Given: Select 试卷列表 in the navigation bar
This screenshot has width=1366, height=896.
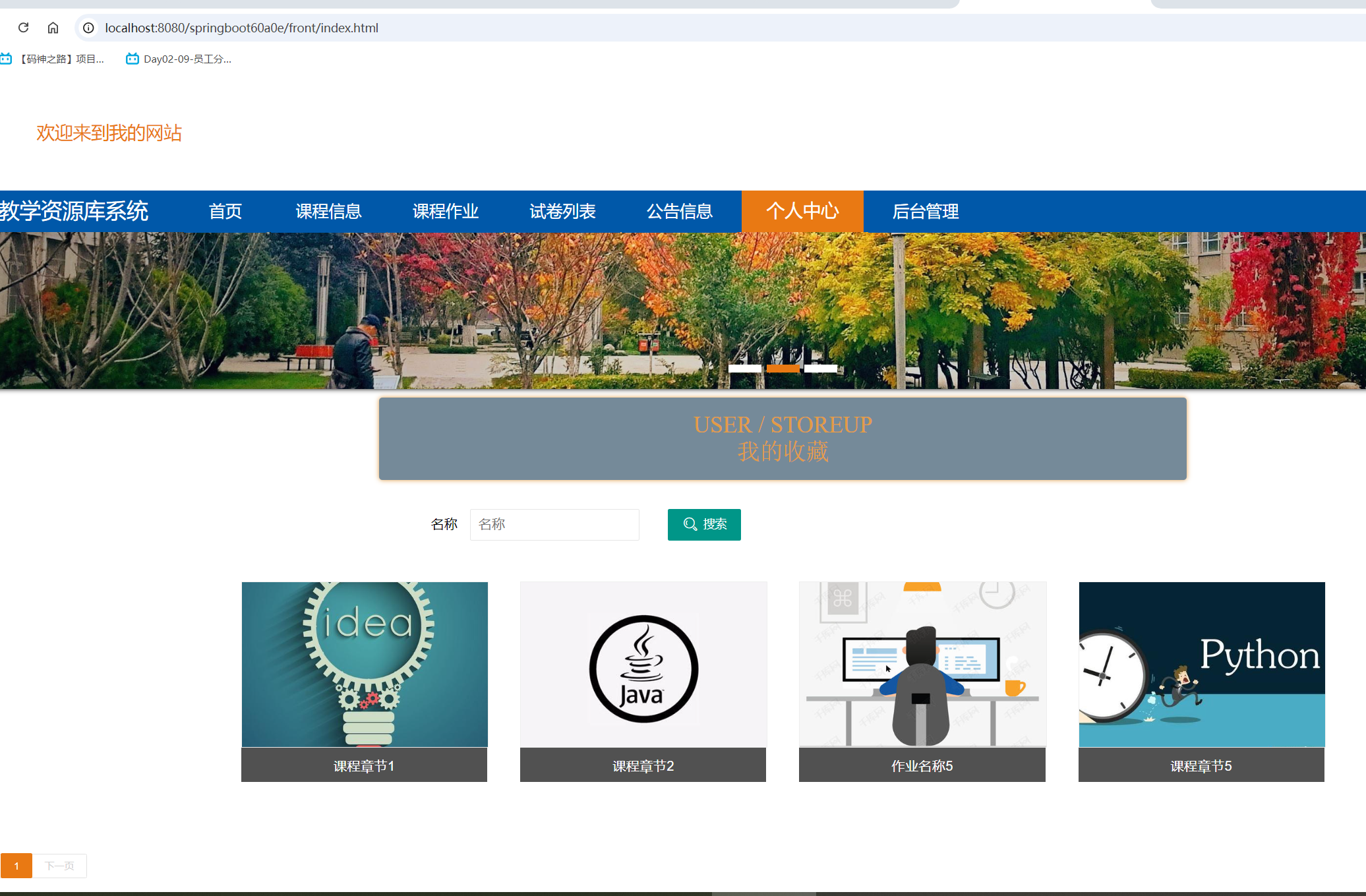Looking at the screenshot, I should pos(562,212).
